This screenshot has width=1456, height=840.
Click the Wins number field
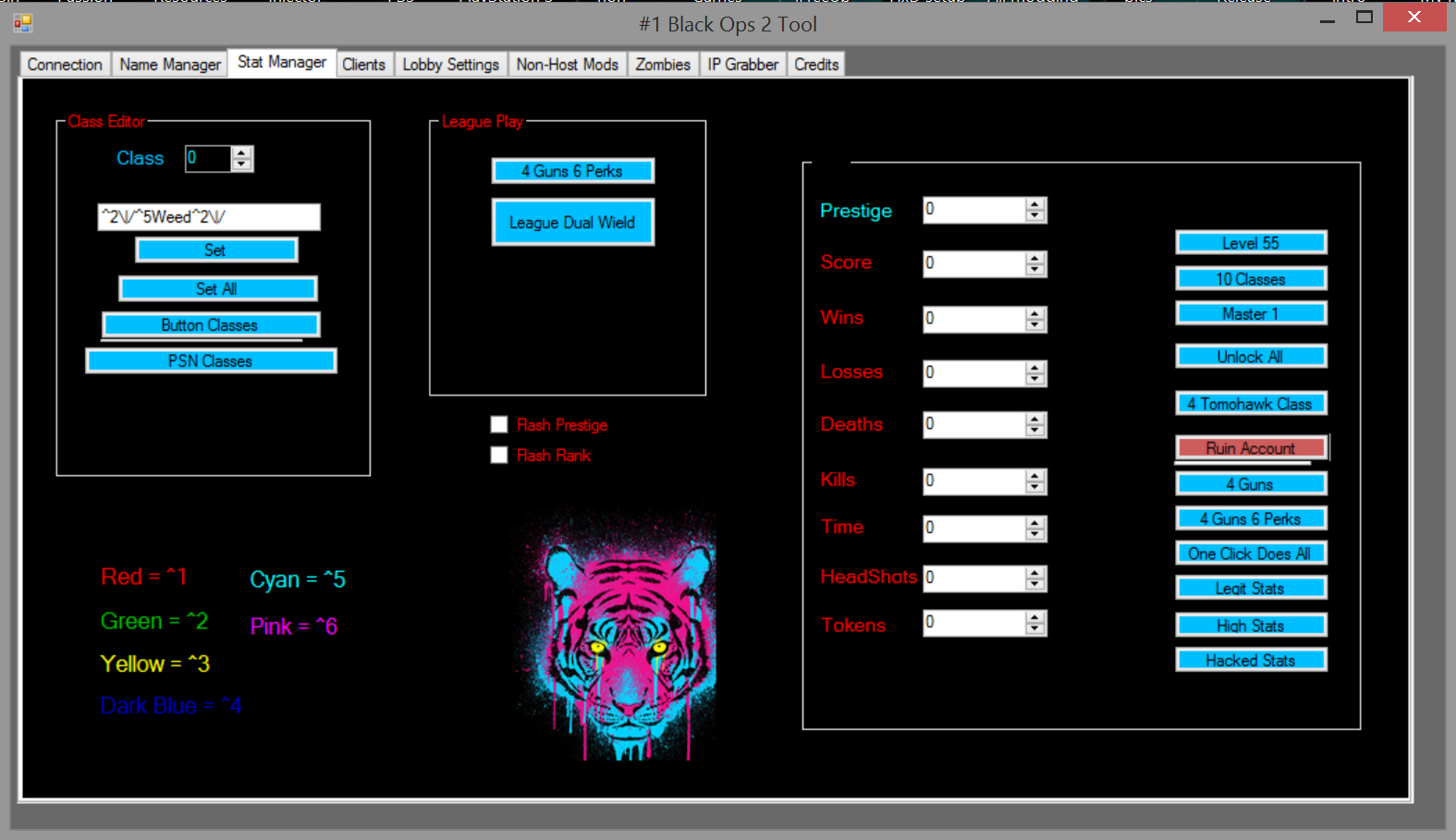(974, 319)
